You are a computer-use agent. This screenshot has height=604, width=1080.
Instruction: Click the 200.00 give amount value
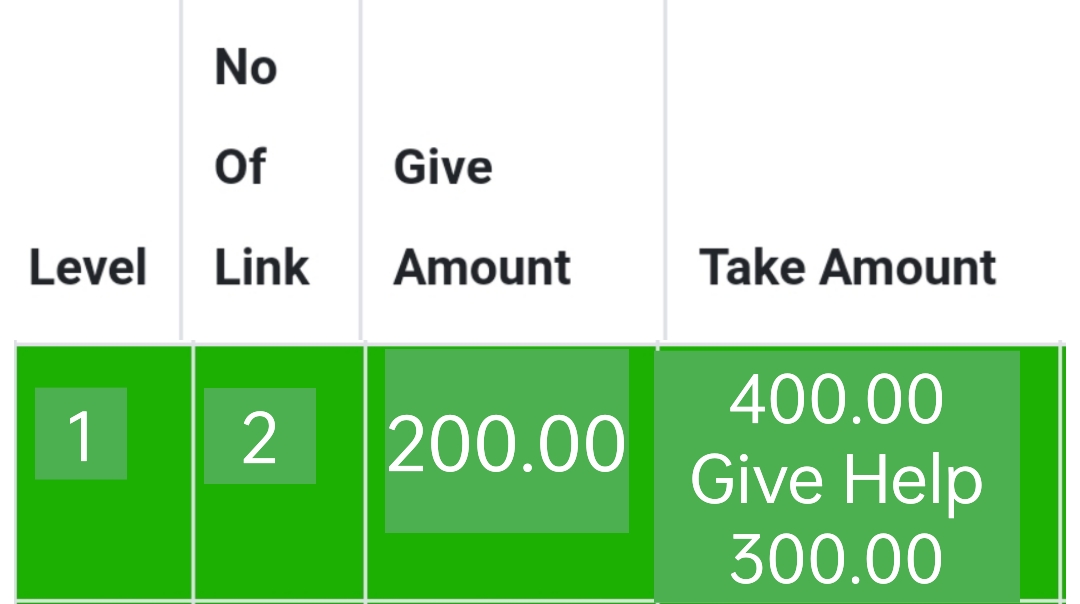click(x=506, y=441)
